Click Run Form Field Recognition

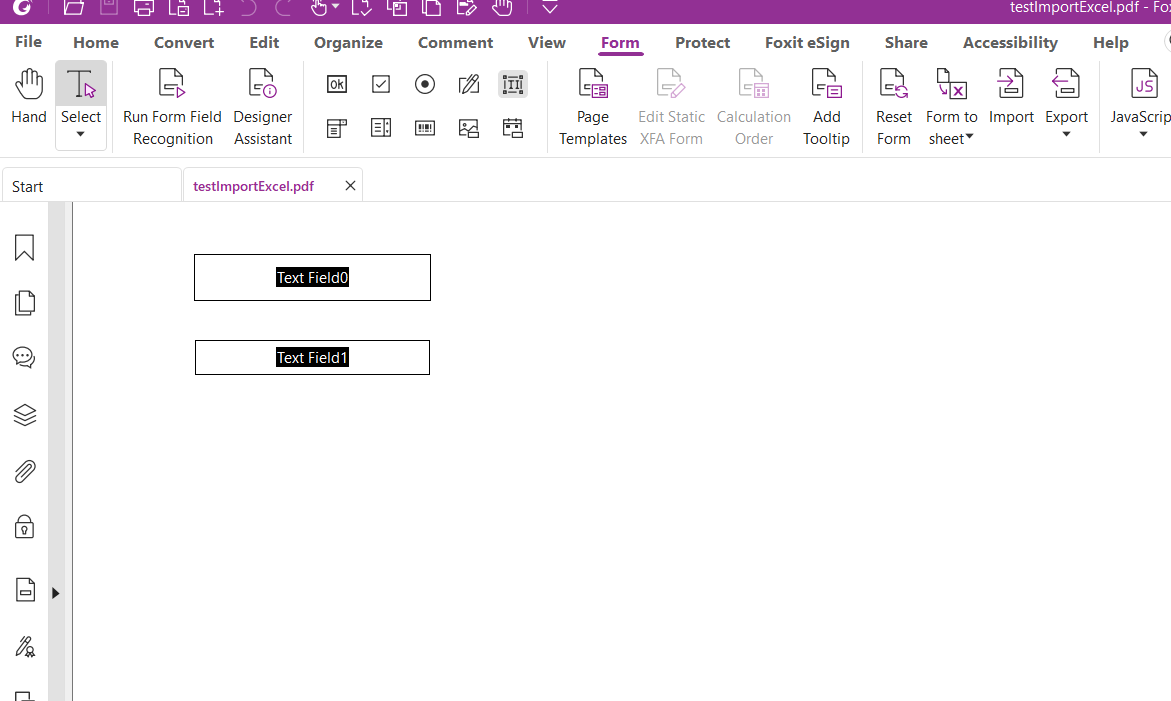click(x=172, y=104)
